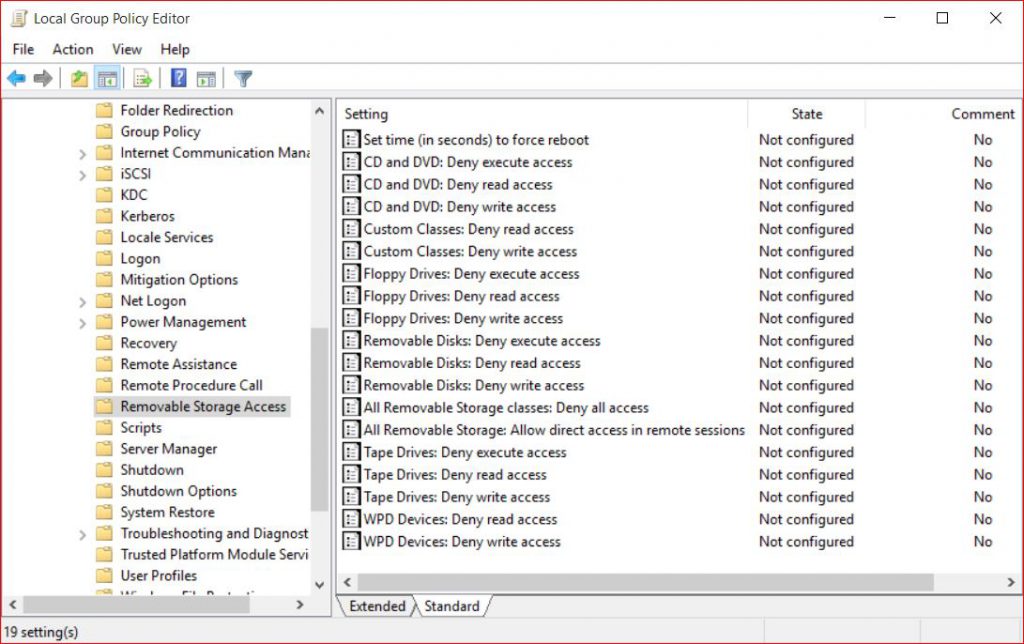The image size is (1024, 644).
Task: Click the Export List toolbar icon
Action: (141, 77)
